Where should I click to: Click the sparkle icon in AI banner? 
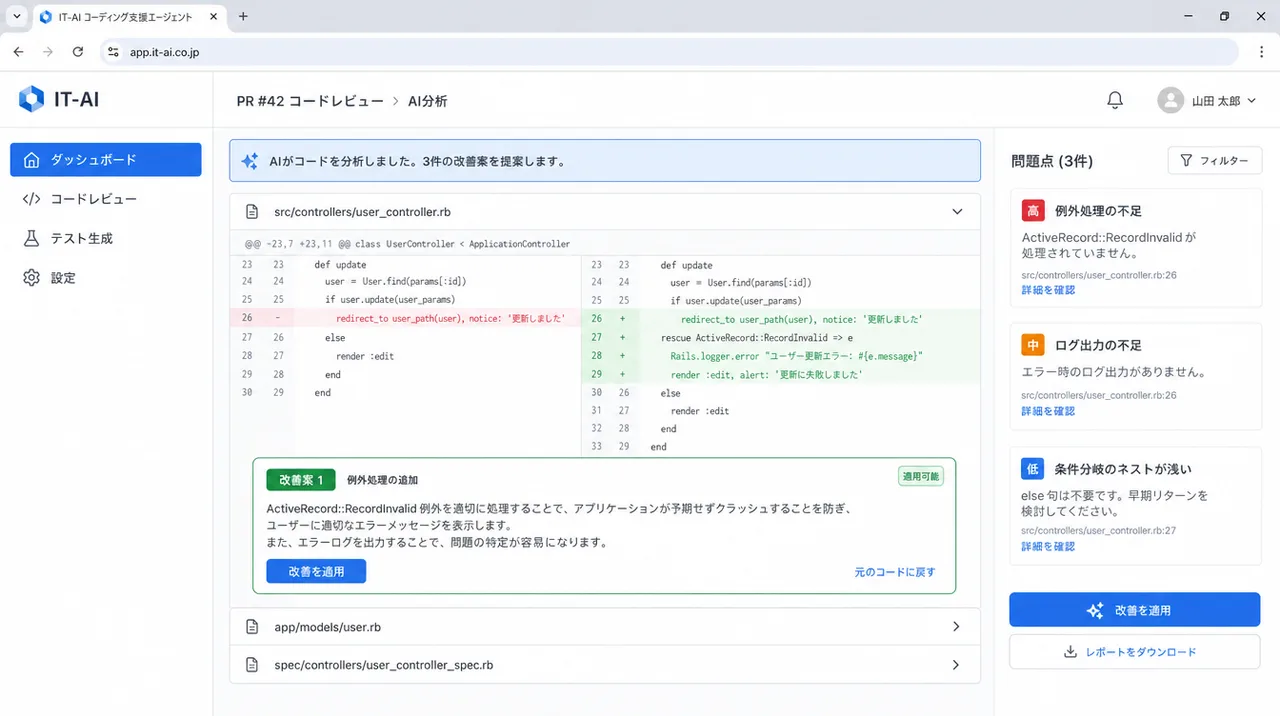click(250, 161)
